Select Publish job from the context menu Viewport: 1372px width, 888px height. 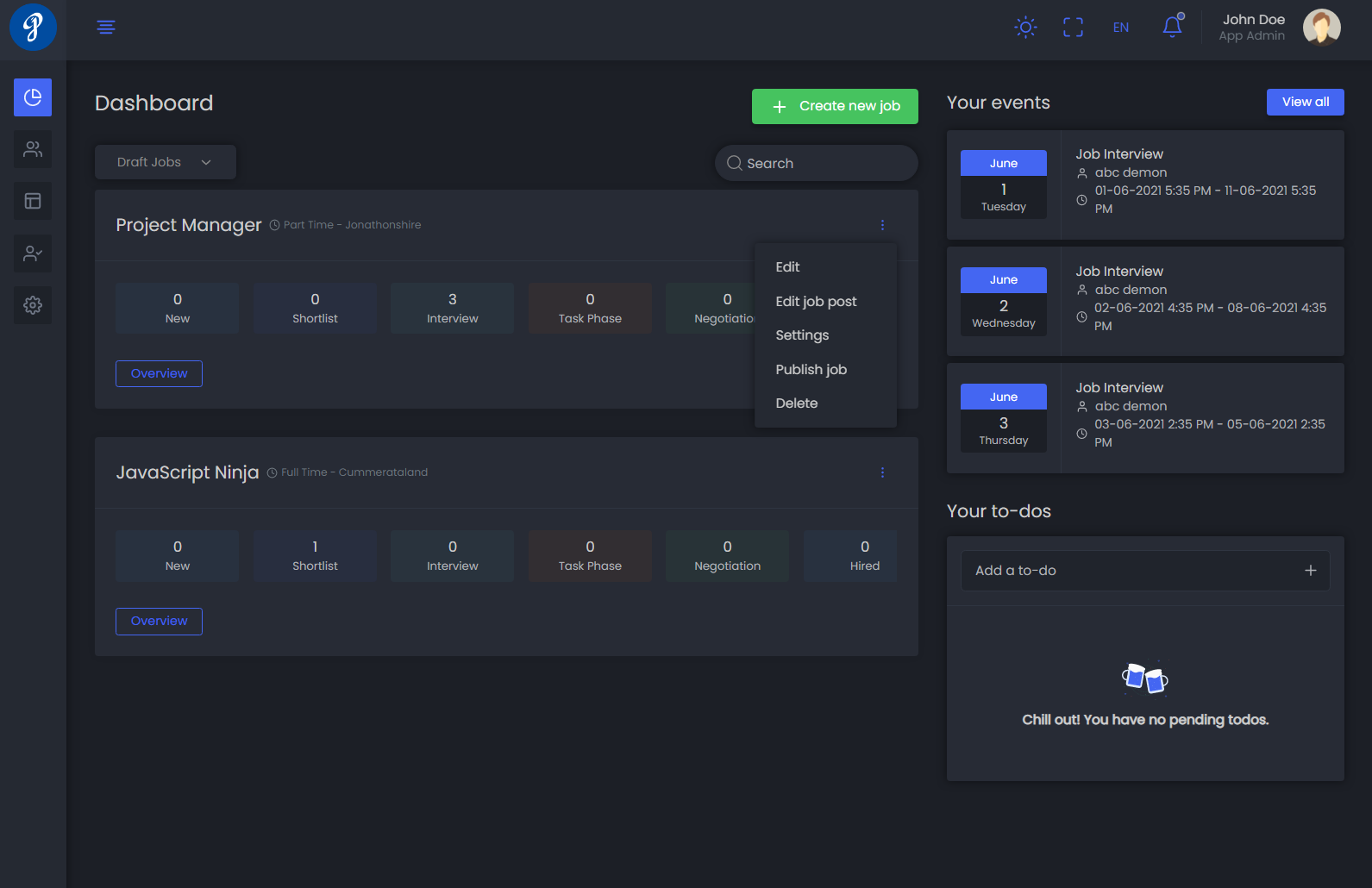[811, 370]
